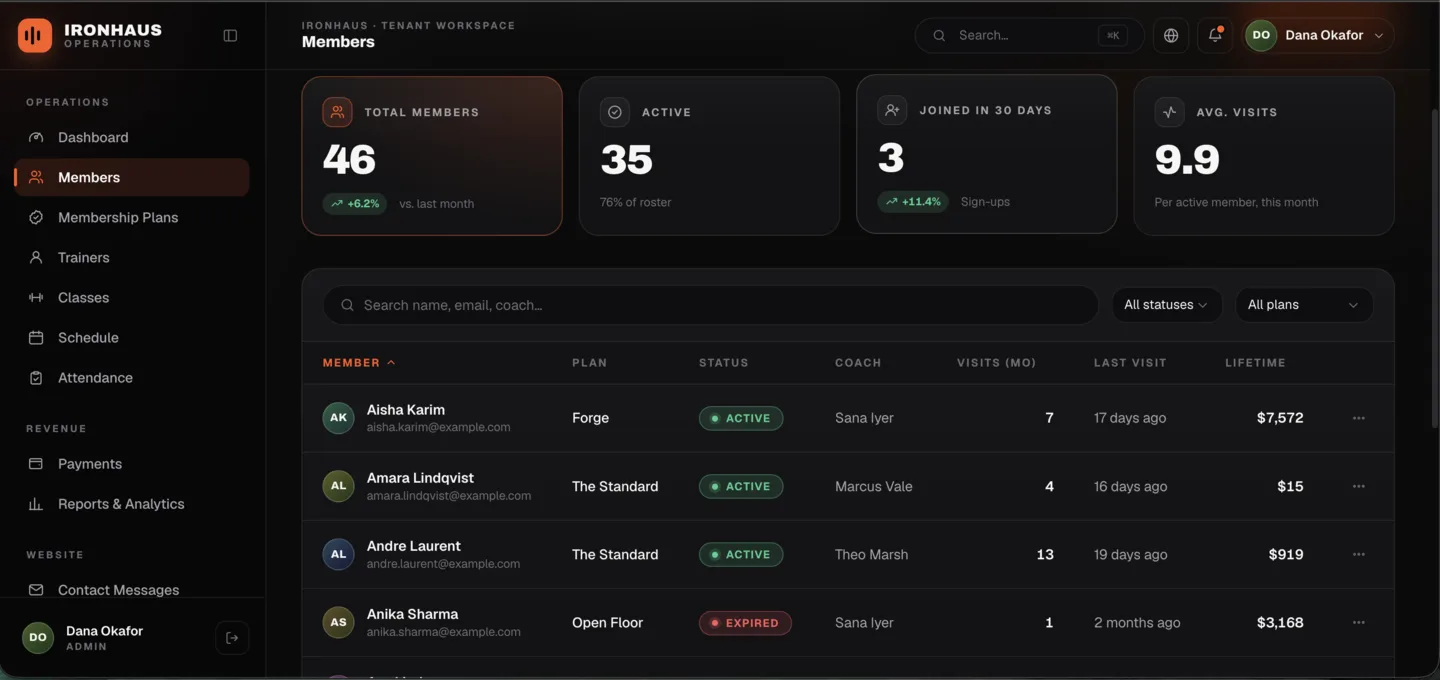Go to Attendance page
This screenshot has height=680, width=1440.
point(132,377)
